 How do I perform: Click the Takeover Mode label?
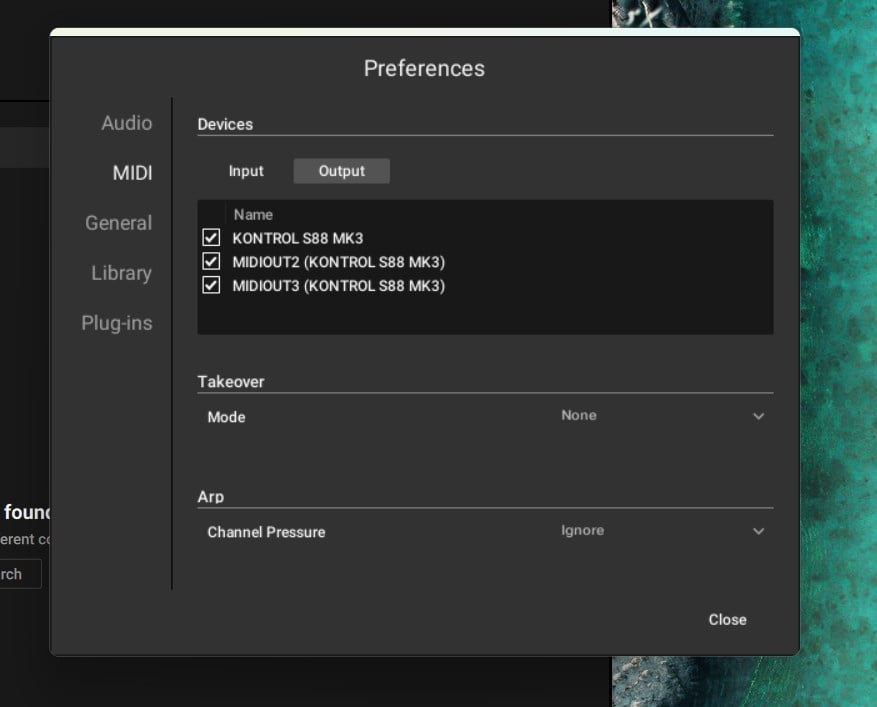point(226,417)
